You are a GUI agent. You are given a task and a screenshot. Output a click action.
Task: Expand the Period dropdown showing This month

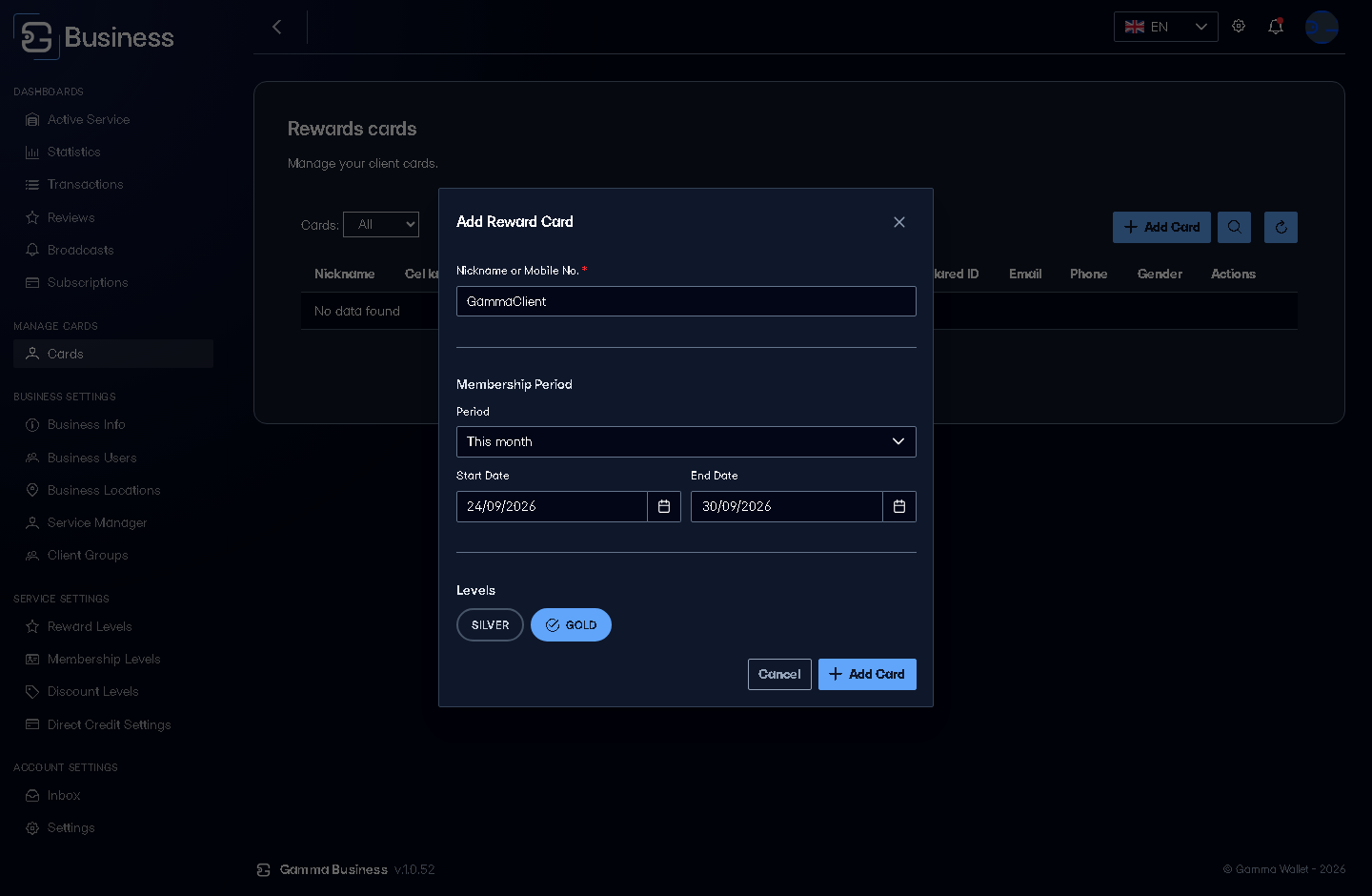coord(686,441)
